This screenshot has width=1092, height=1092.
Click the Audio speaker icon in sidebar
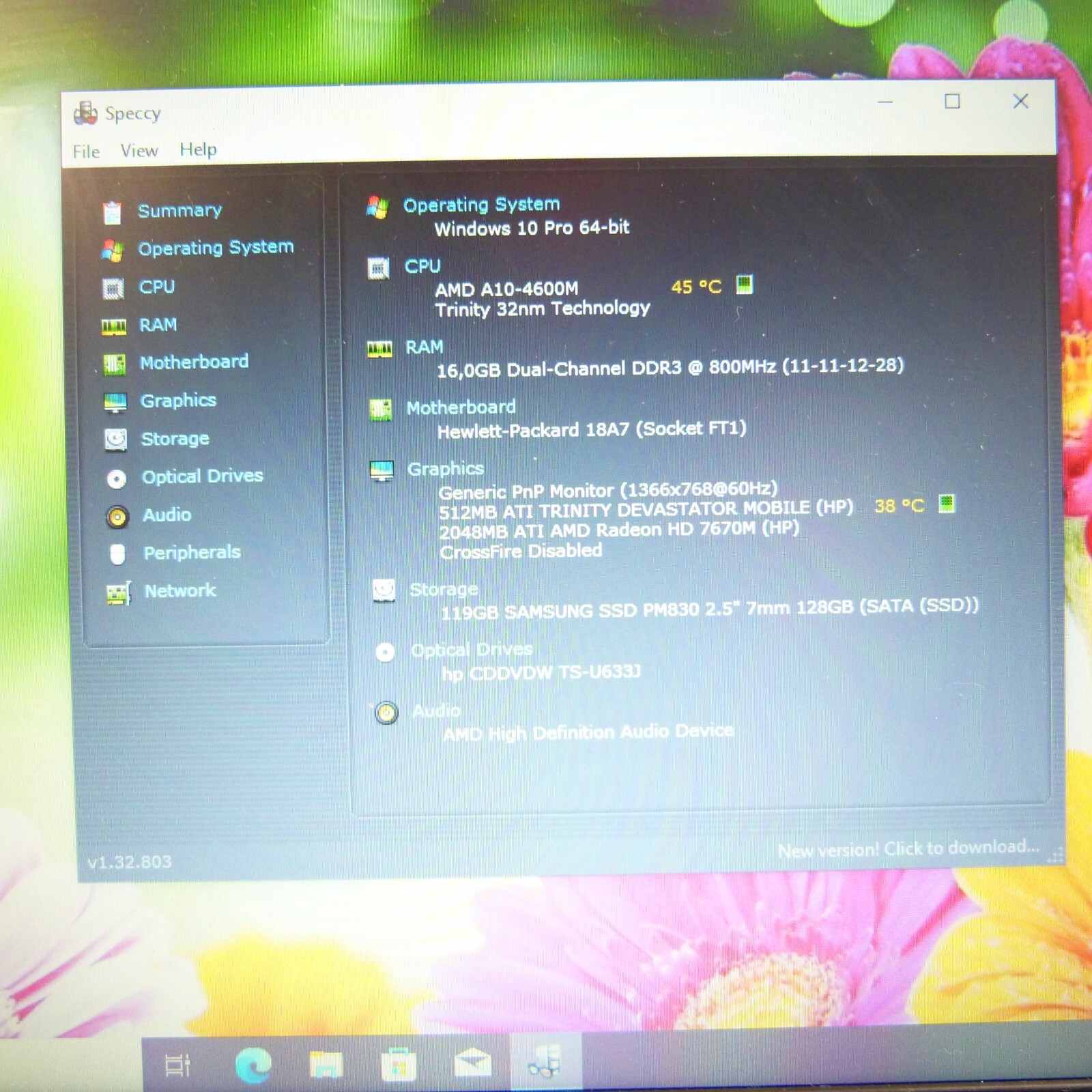[117, 517]
